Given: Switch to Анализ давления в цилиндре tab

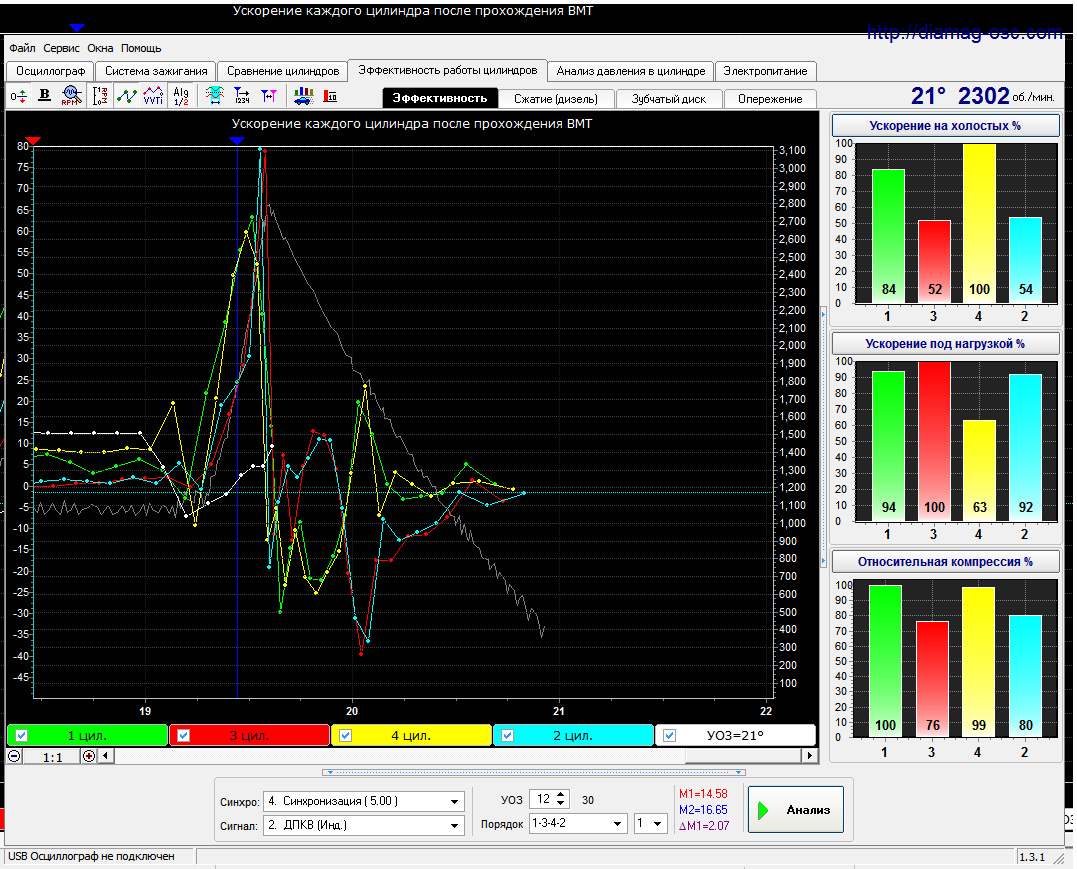Looking at the screenshot, I should [631, 71].
